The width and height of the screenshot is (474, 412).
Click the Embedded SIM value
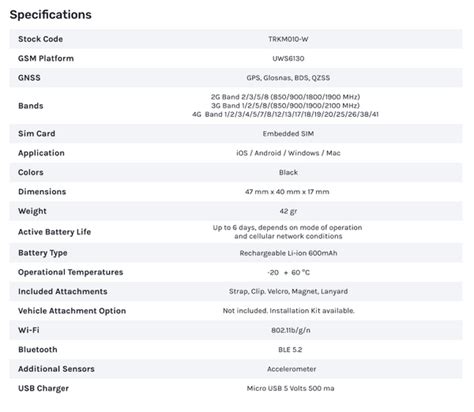pyautogui.click(x=288, y=134)
